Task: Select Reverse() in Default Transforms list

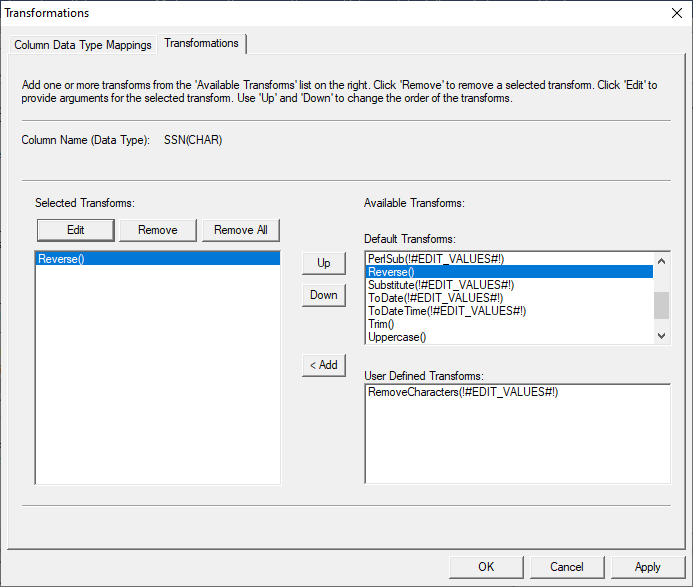Action: click(x=510, y=272)
